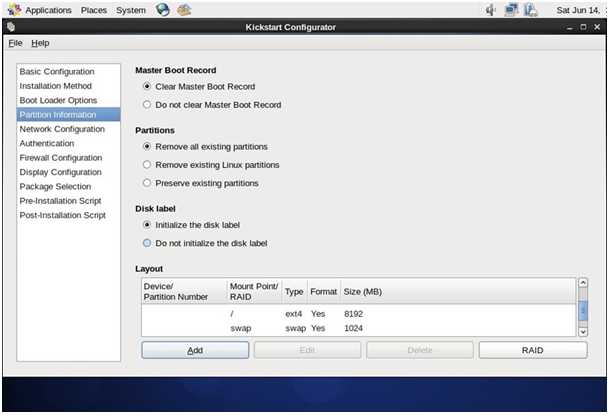Image resolution: width=613 pixels, height=418 pixels.
Task: Open the GNOME Applications menu icon
Action: point(14,9)
